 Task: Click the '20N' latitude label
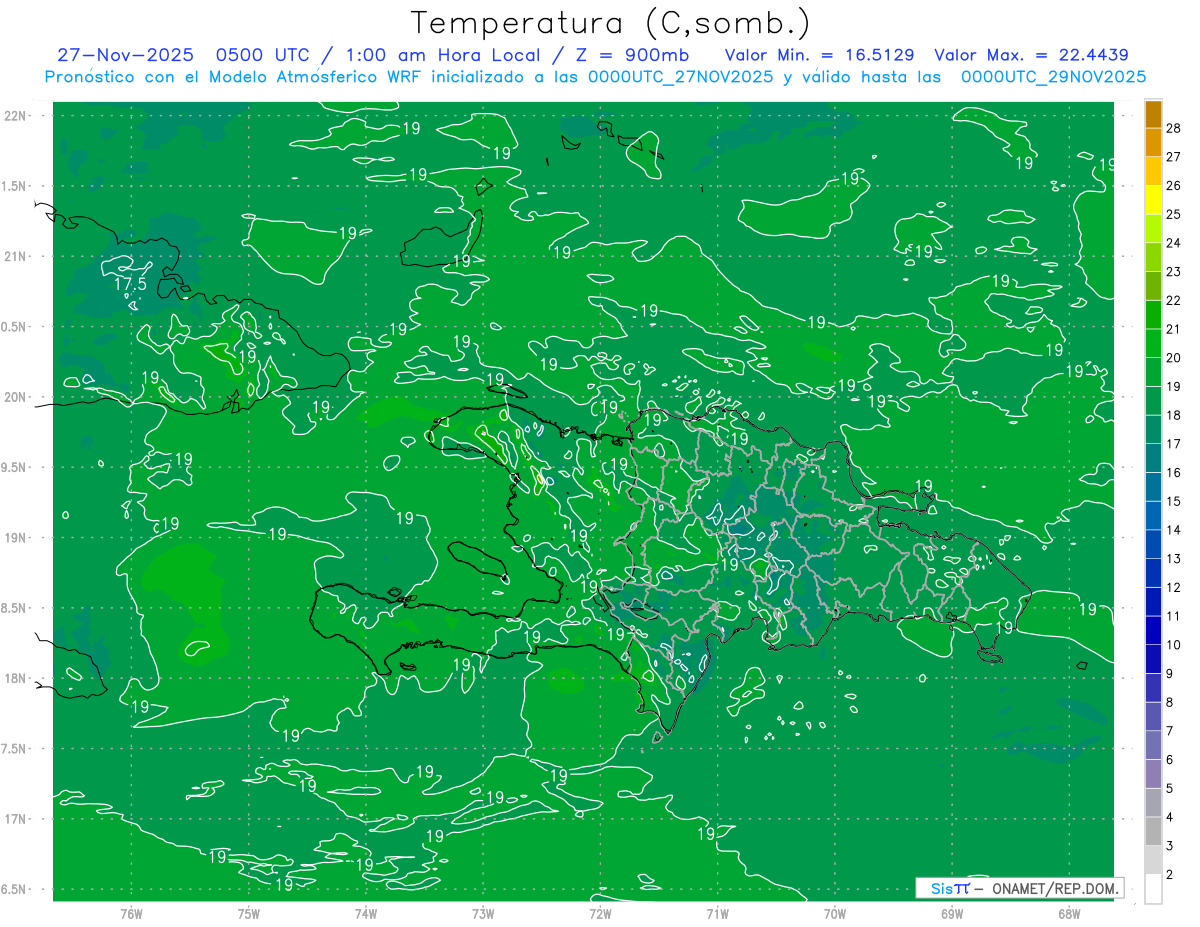(14, 397)
